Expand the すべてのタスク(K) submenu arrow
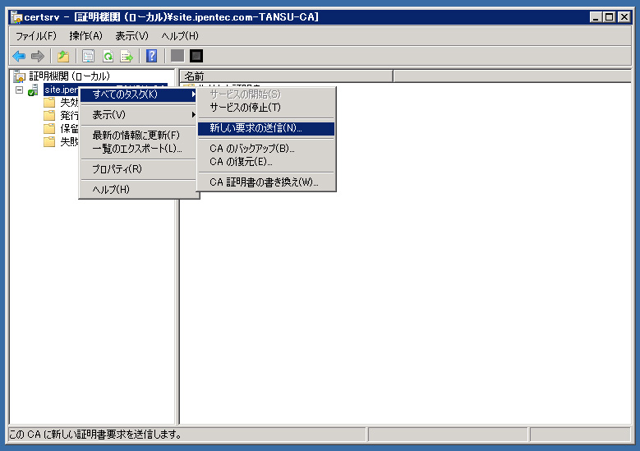640x451 pixels. point(193,94)
